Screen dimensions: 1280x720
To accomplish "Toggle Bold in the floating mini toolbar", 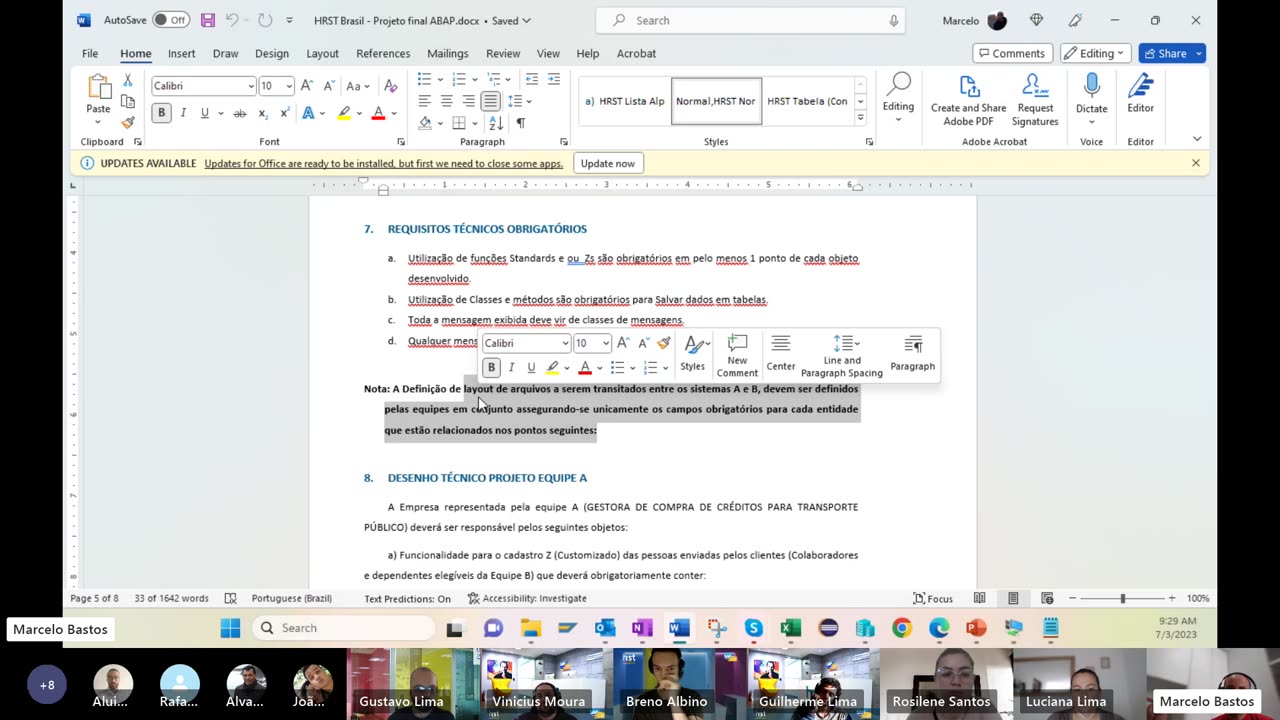I will [491, 367].
